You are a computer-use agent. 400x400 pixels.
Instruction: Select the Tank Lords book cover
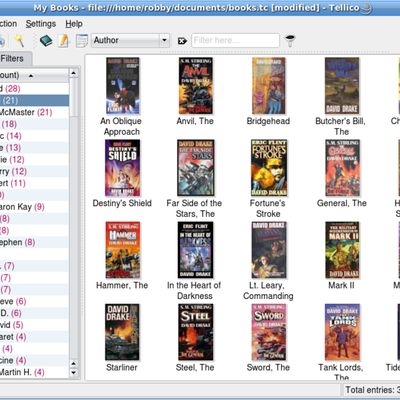click(x=342, y=332)
